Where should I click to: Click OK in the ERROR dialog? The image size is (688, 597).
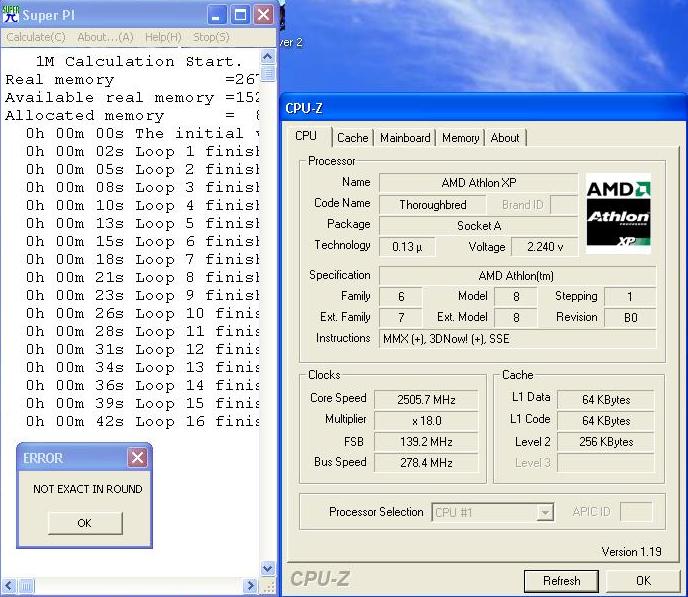[x=85, y=523]
